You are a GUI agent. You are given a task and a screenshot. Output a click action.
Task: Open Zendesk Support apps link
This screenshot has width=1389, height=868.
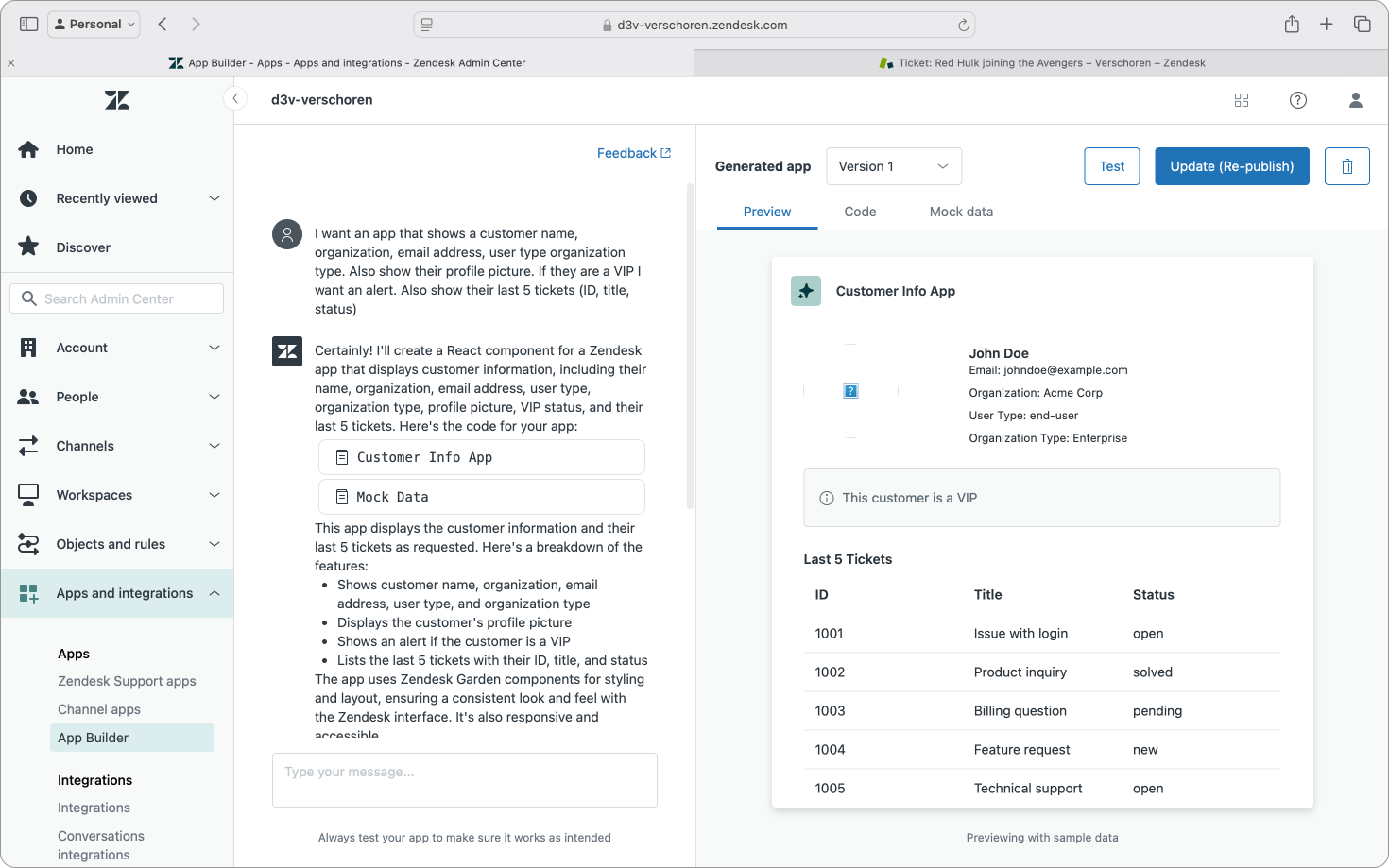tap(127, 681)
